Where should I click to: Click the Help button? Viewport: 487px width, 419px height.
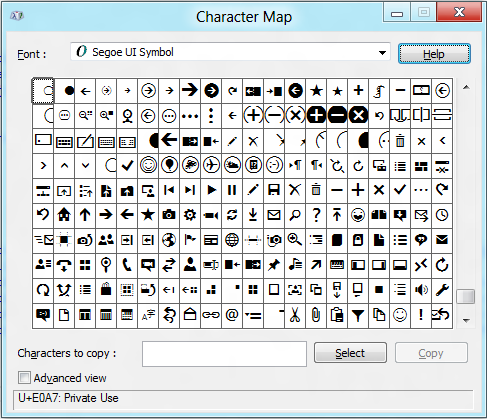point(434,54)
